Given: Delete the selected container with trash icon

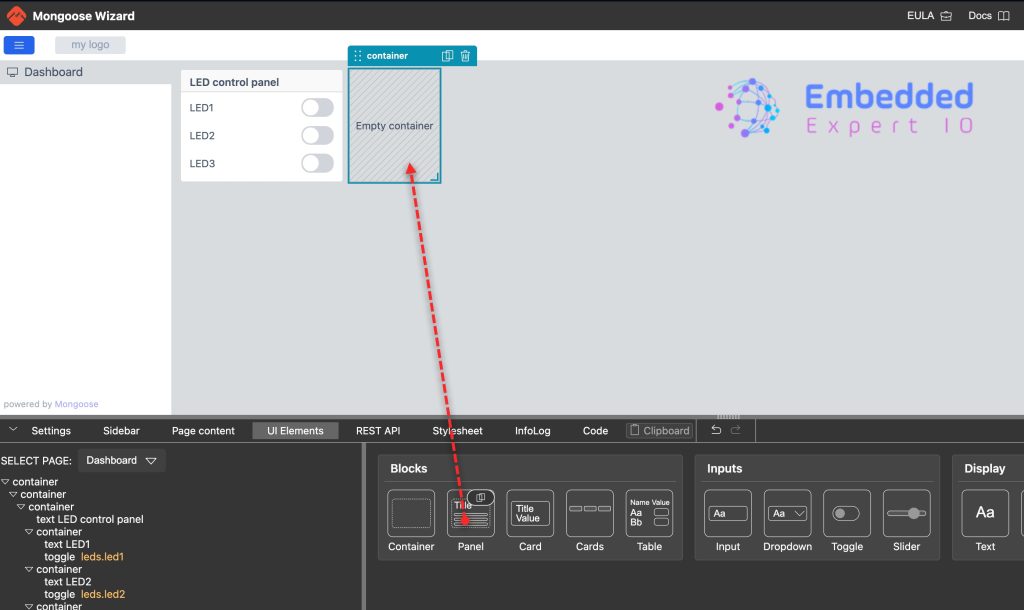Looking at the screenshot, I should 465,56.
